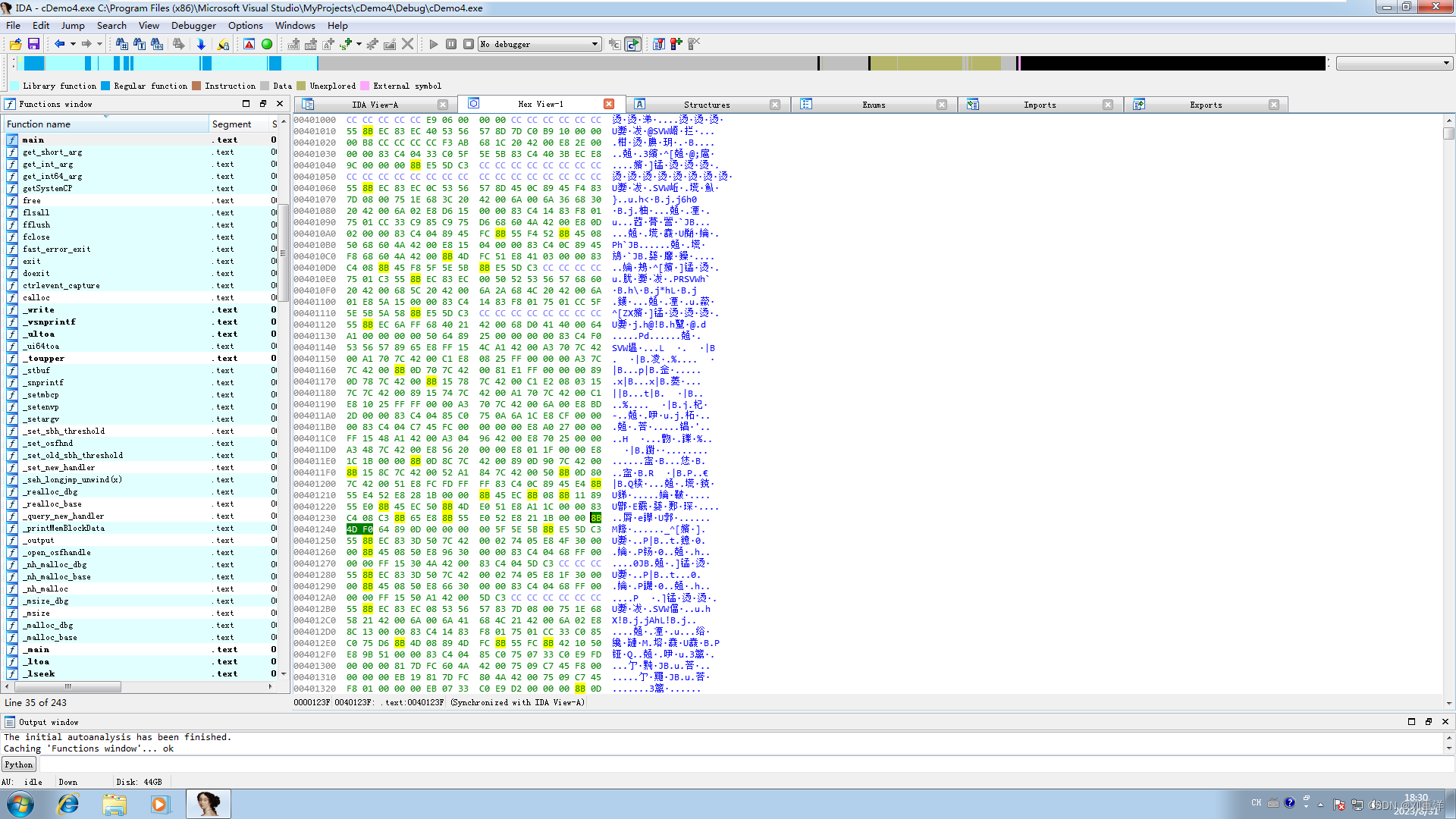The image size is (1456, 819).
Task: Select the _set_new_handler function row
Action: coord(140,467)
